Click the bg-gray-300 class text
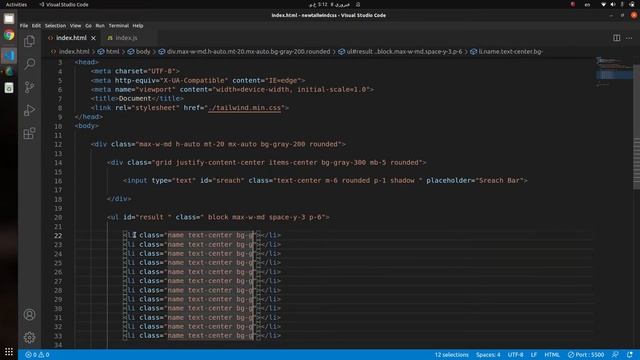 343,162
